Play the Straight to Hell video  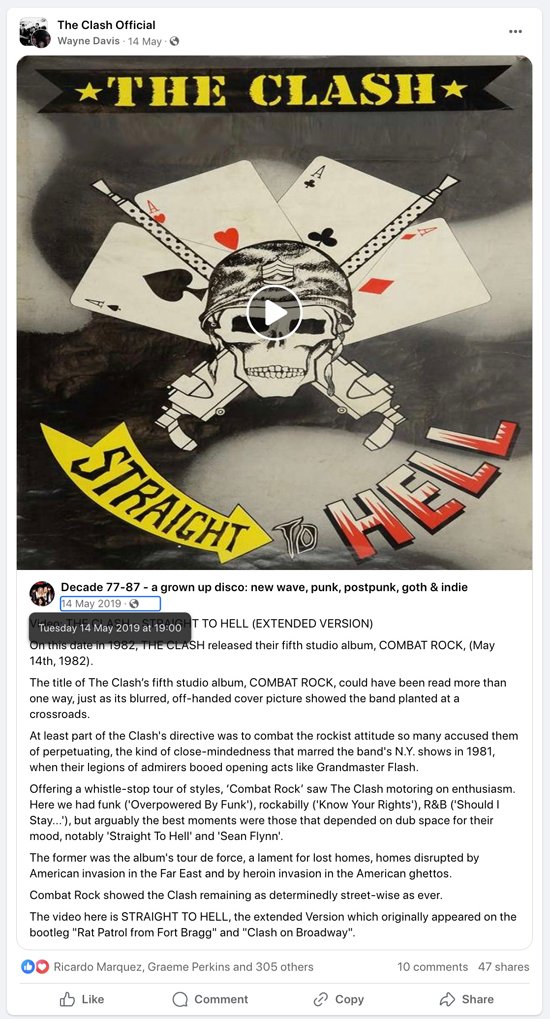click(274, 313)
